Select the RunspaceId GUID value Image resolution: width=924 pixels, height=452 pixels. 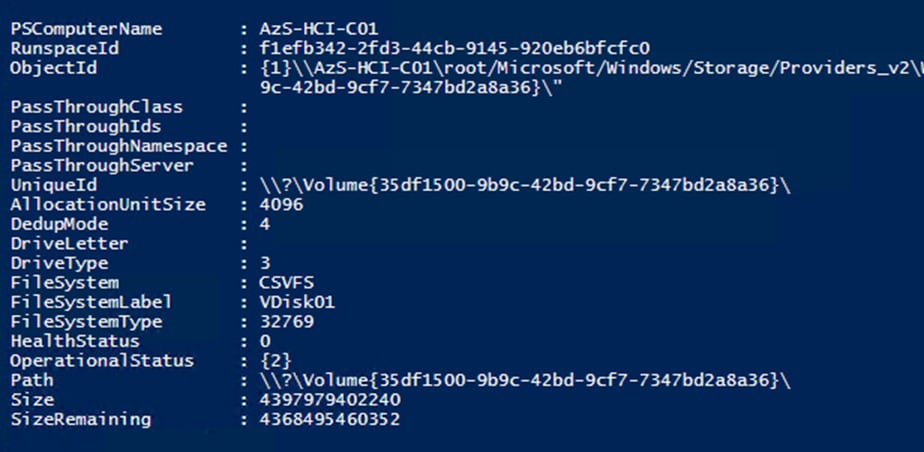(x=454, y=48)
